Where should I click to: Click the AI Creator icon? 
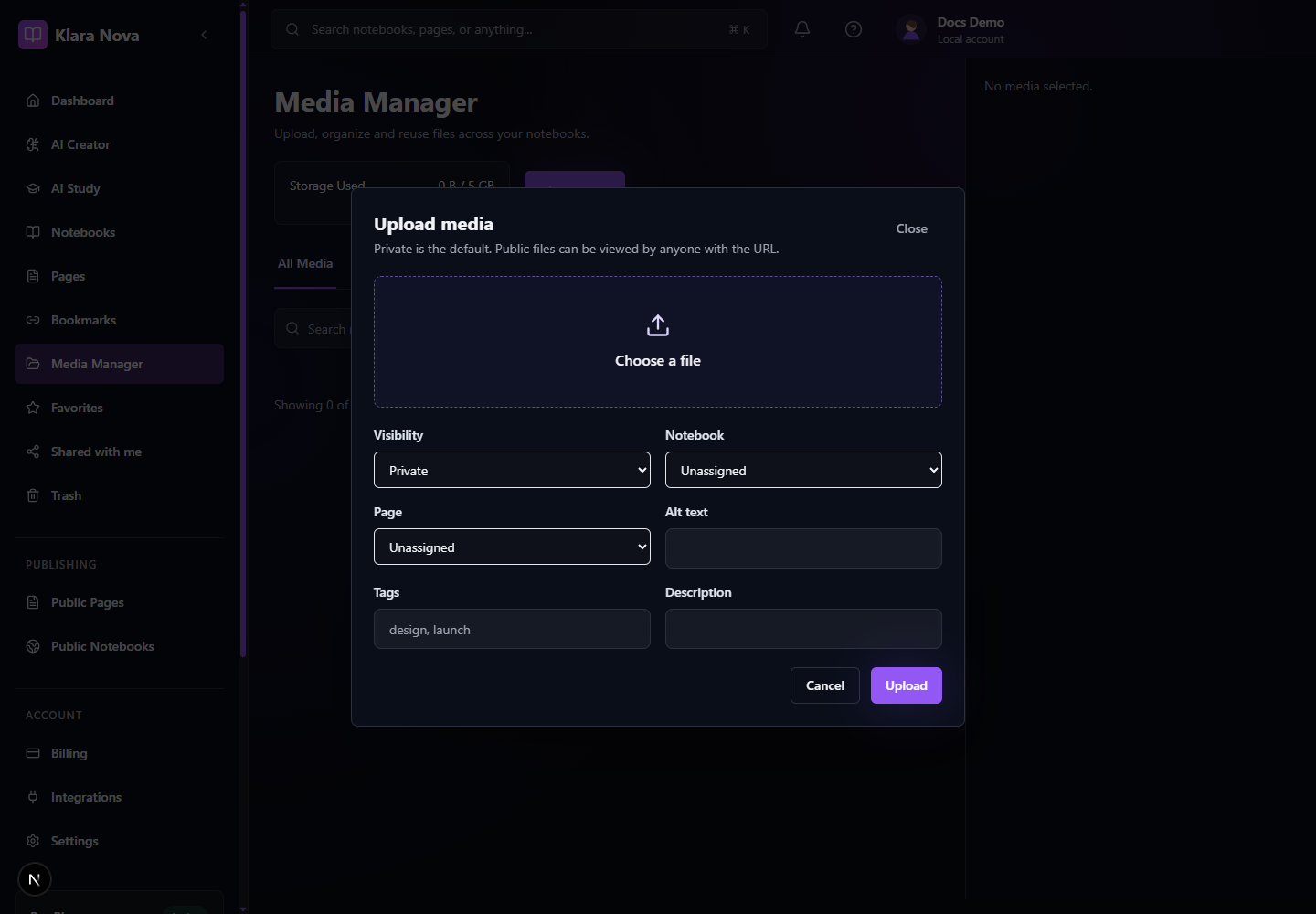click(33, 144)
